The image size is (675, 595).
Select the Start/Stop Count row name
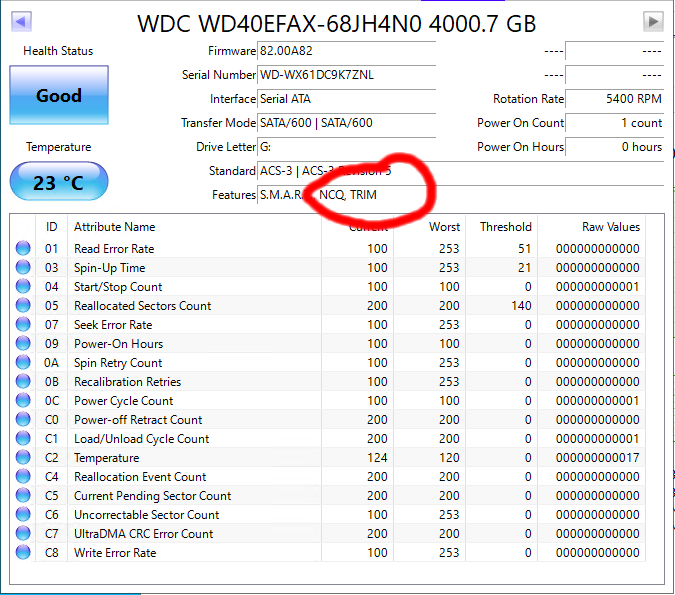pos(118,287)
